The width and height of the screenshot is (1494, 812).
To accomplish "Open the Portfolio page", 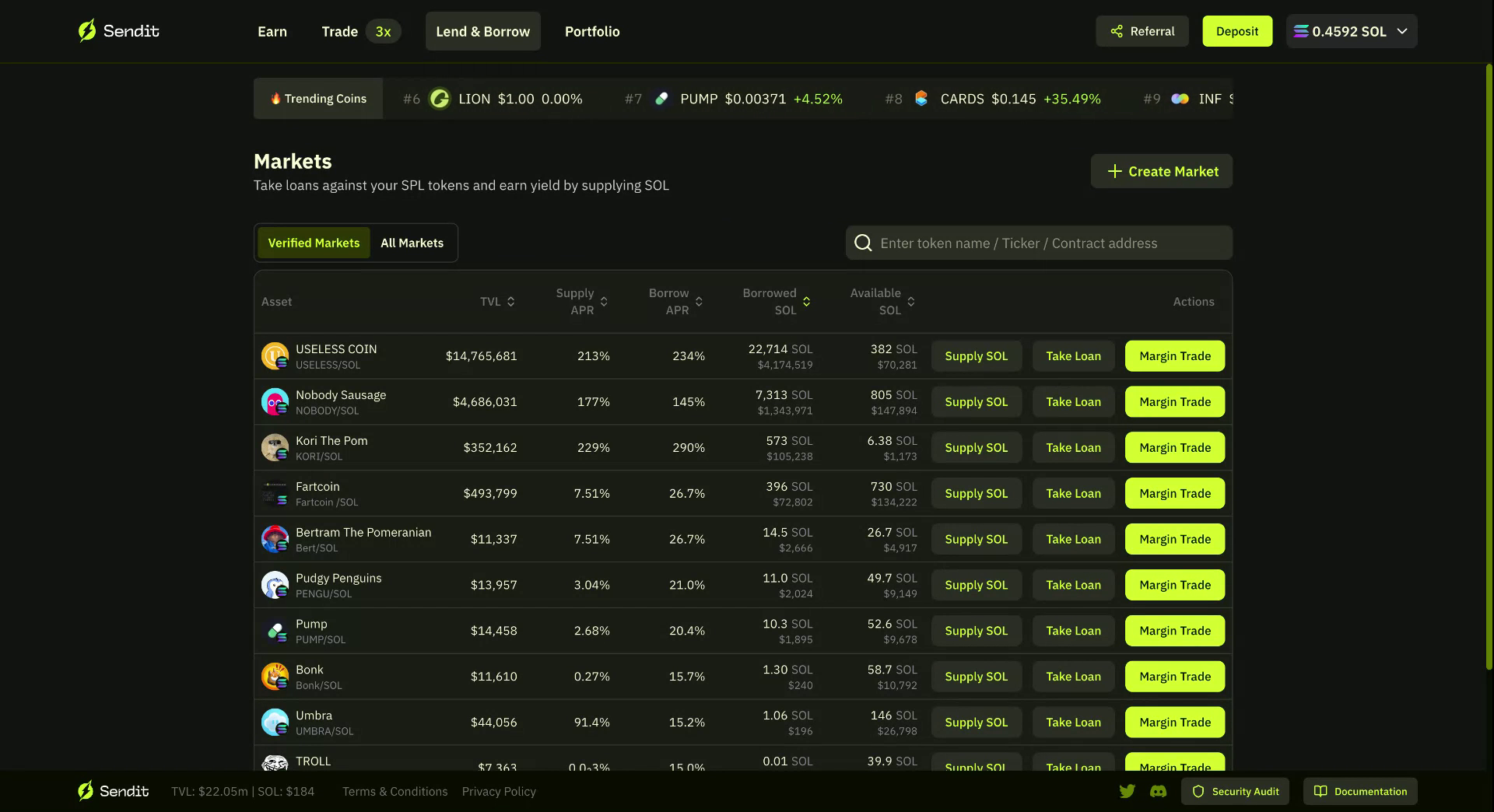I will coord(592,31).
